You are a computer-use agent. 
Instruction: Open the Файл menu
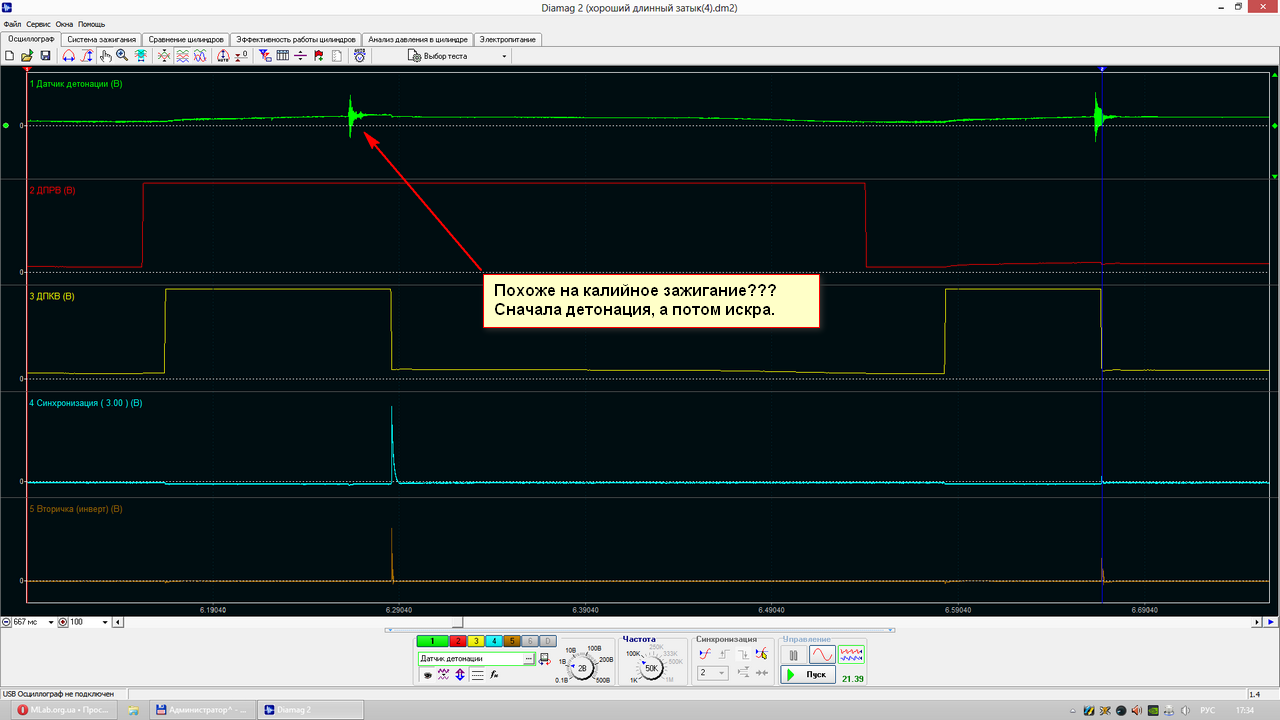coord(12,23)
